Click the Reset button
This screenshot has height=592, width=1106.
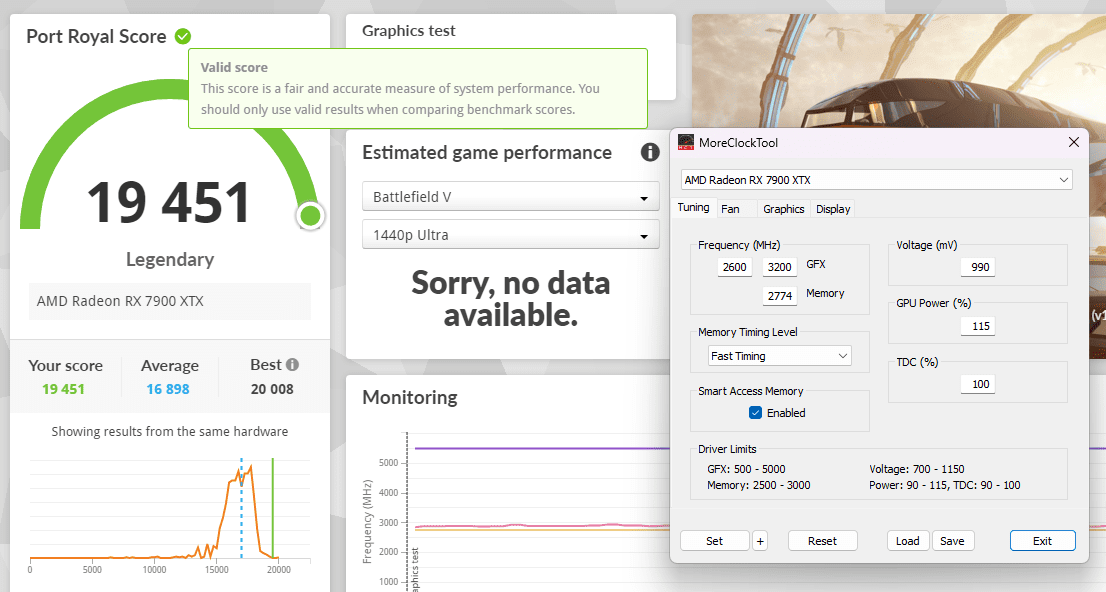point(822,541)
